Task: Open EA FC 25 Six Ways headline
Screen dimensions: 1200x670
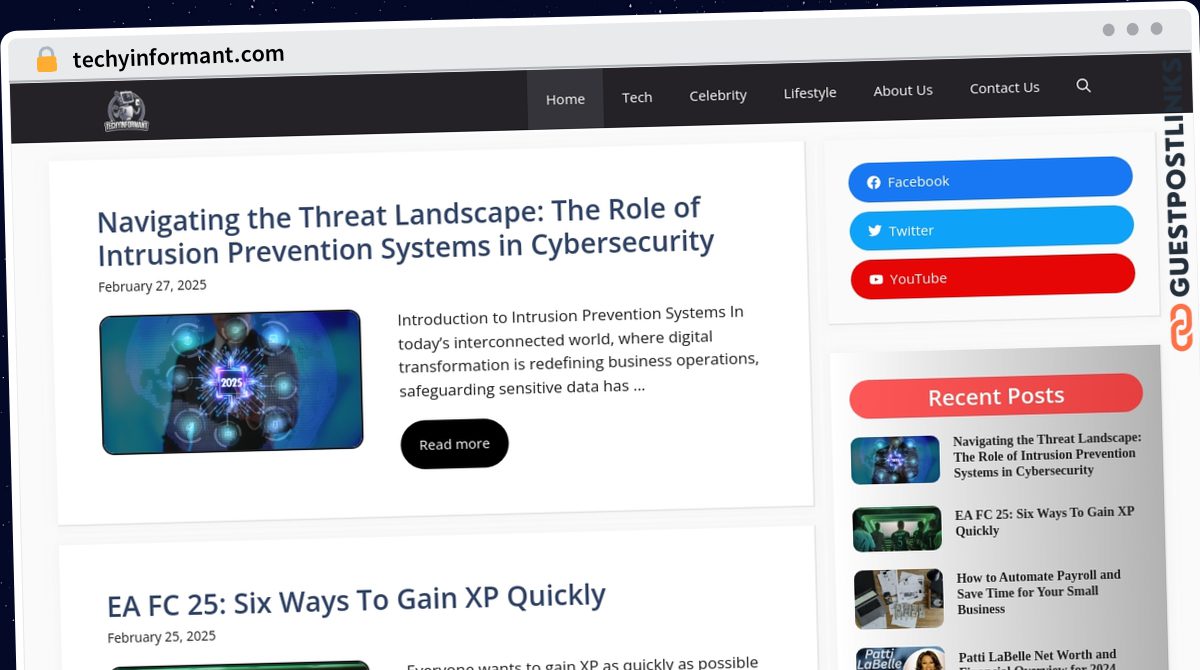Action: tap(356, 600)
